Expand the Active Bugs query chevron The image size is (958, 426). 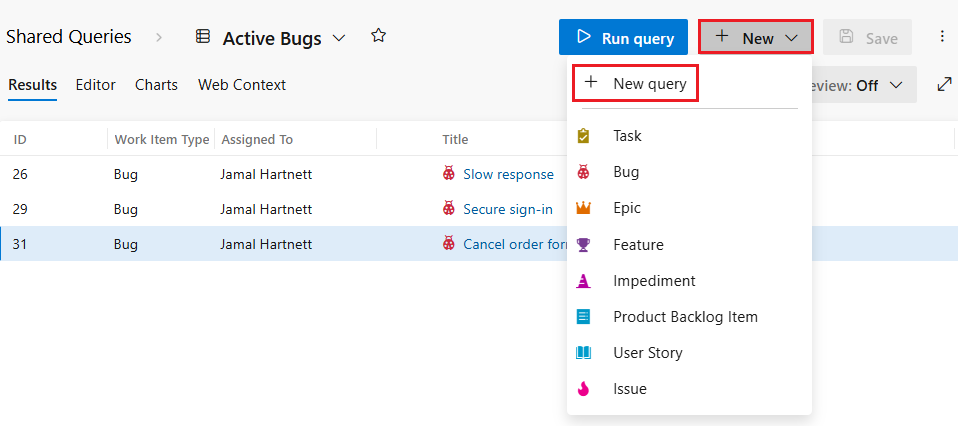coord(339,38)
